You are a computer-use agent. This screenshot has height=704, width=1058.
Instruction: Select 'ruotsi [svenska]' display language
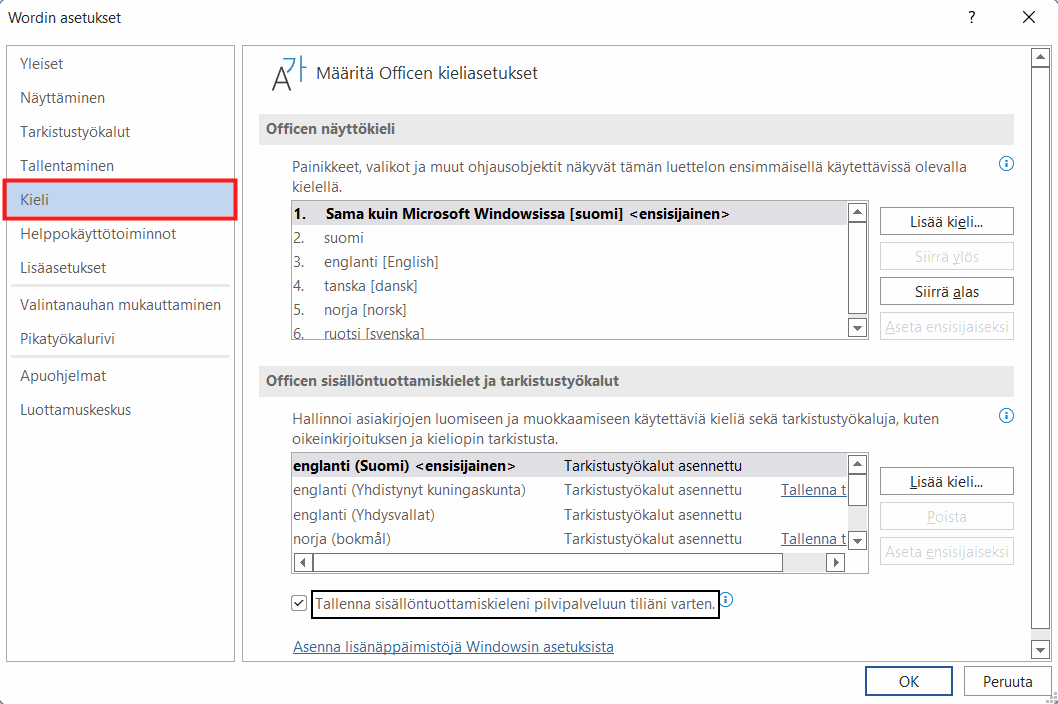coord(569,332)
